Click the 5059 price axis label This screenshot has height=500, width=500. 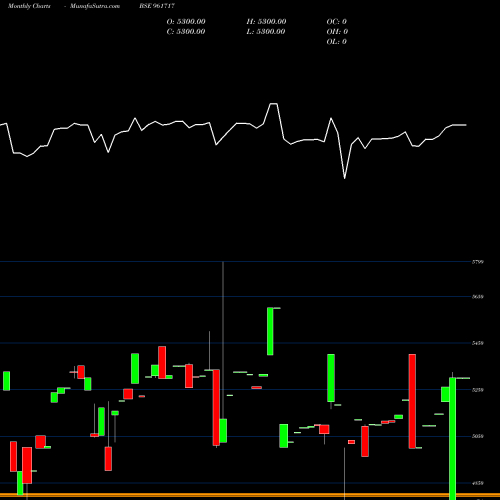coord(478,436)
